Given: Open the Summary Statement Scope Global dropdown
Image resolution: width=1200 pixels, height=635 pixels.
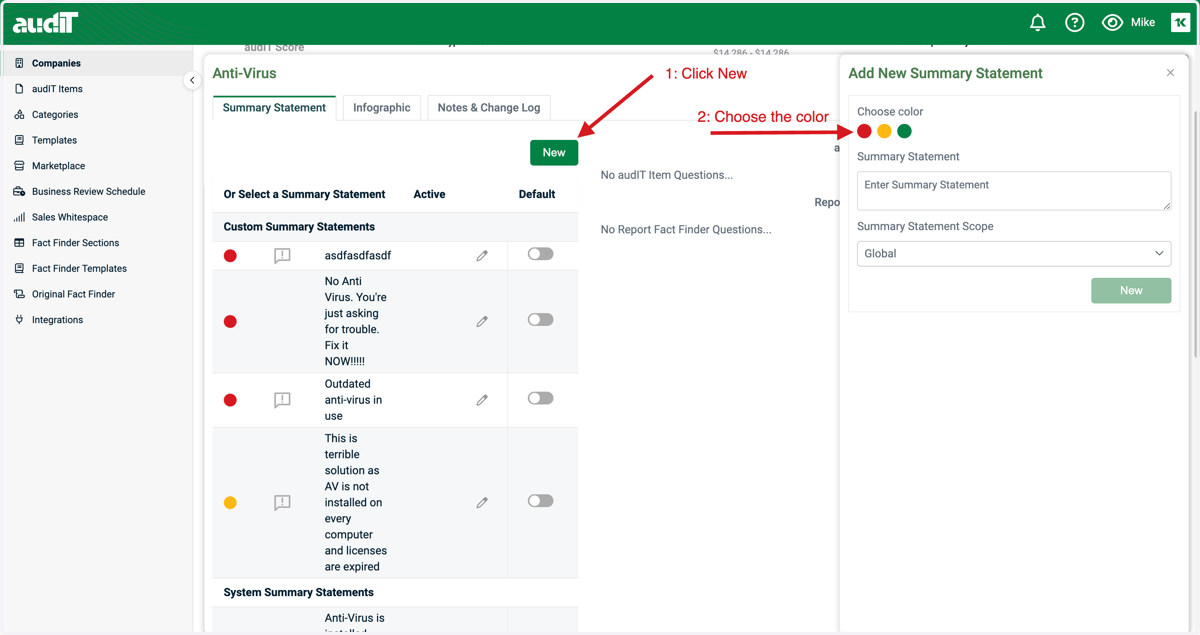Looking at the screenshot, I should point(1014,253).
